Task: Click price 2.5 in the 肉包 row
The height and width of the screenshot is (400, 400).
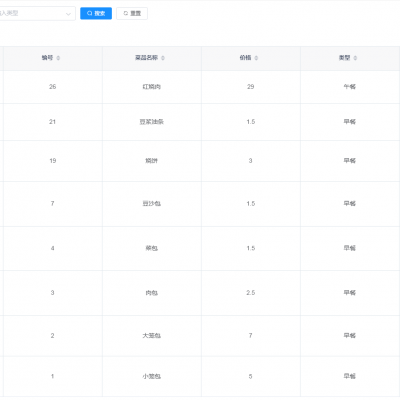Action: coord(251,293)
